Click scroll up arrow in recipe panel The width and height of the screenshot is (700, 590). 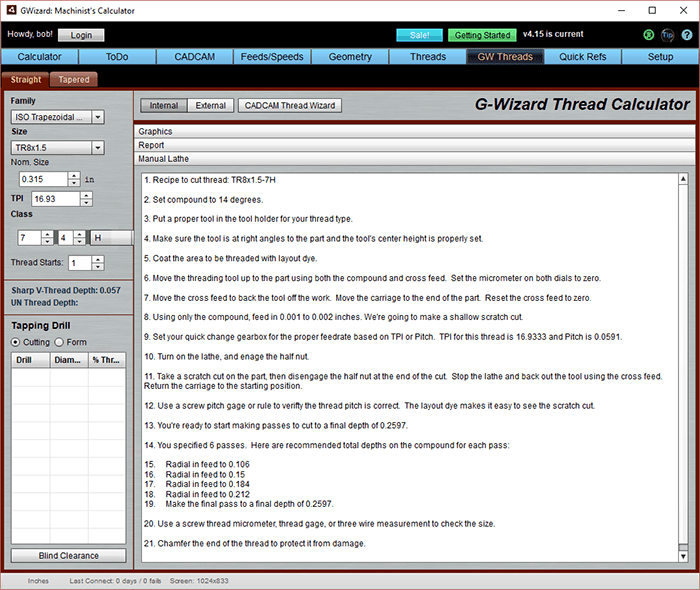(683, 179)
